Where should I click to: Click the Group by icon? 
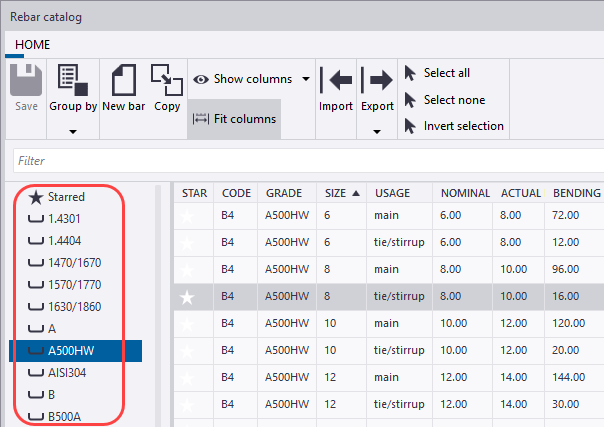[72, 80]
